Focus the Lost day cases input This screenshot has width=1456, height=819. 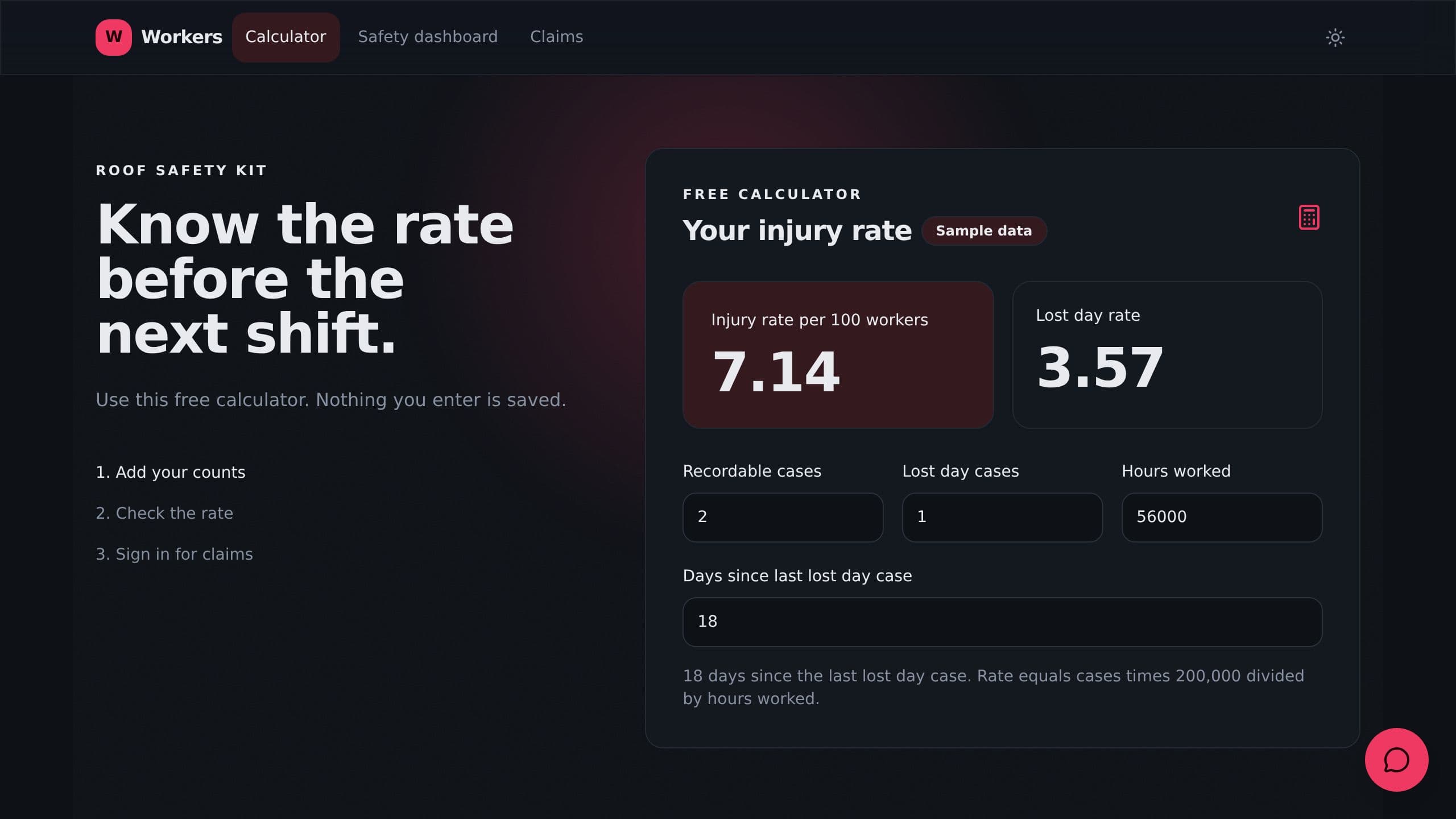coord(1002,517)
